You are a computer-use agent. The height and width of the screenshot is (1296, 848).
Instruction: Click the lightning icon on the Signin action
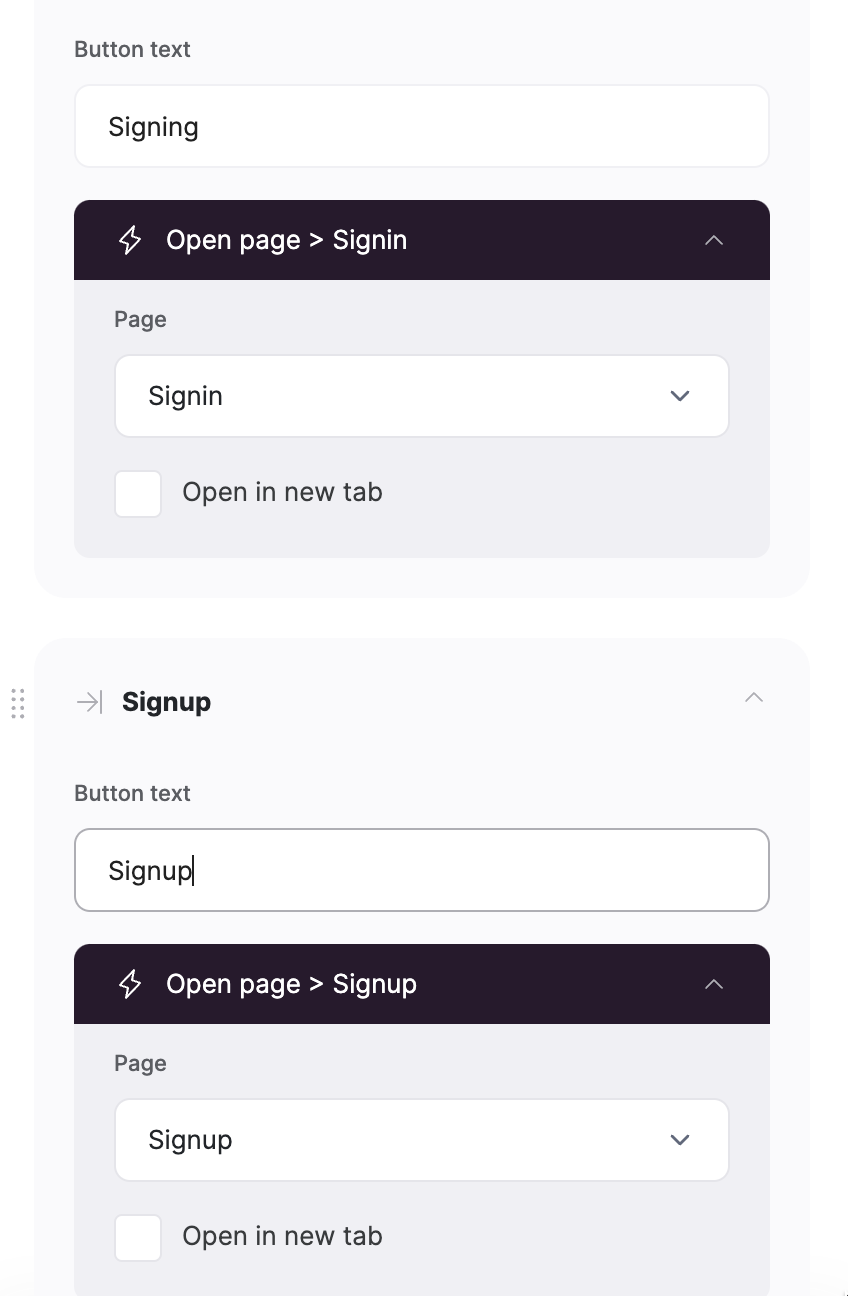(129, 240)
